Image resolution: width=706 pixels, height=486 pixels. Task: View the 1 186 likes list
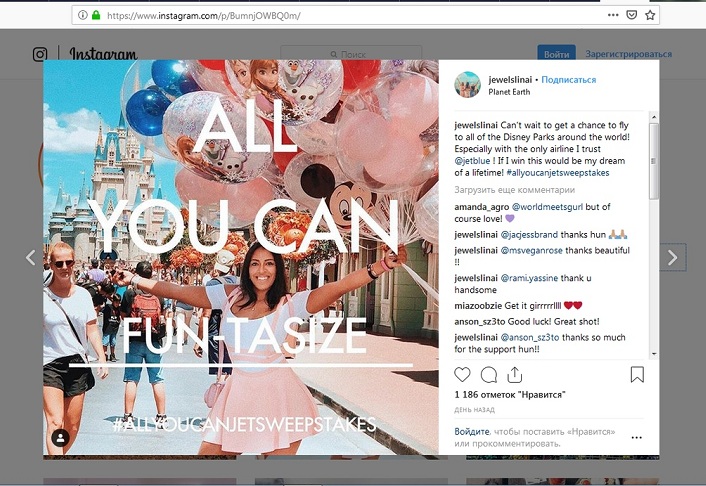pos(510,395)
